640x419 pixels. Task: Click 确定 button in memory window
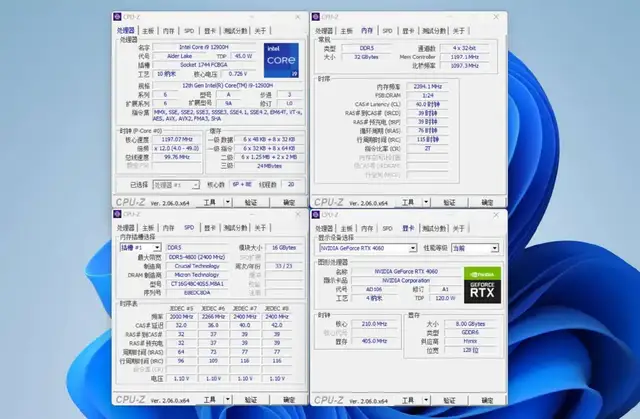(x=487, y=202)
